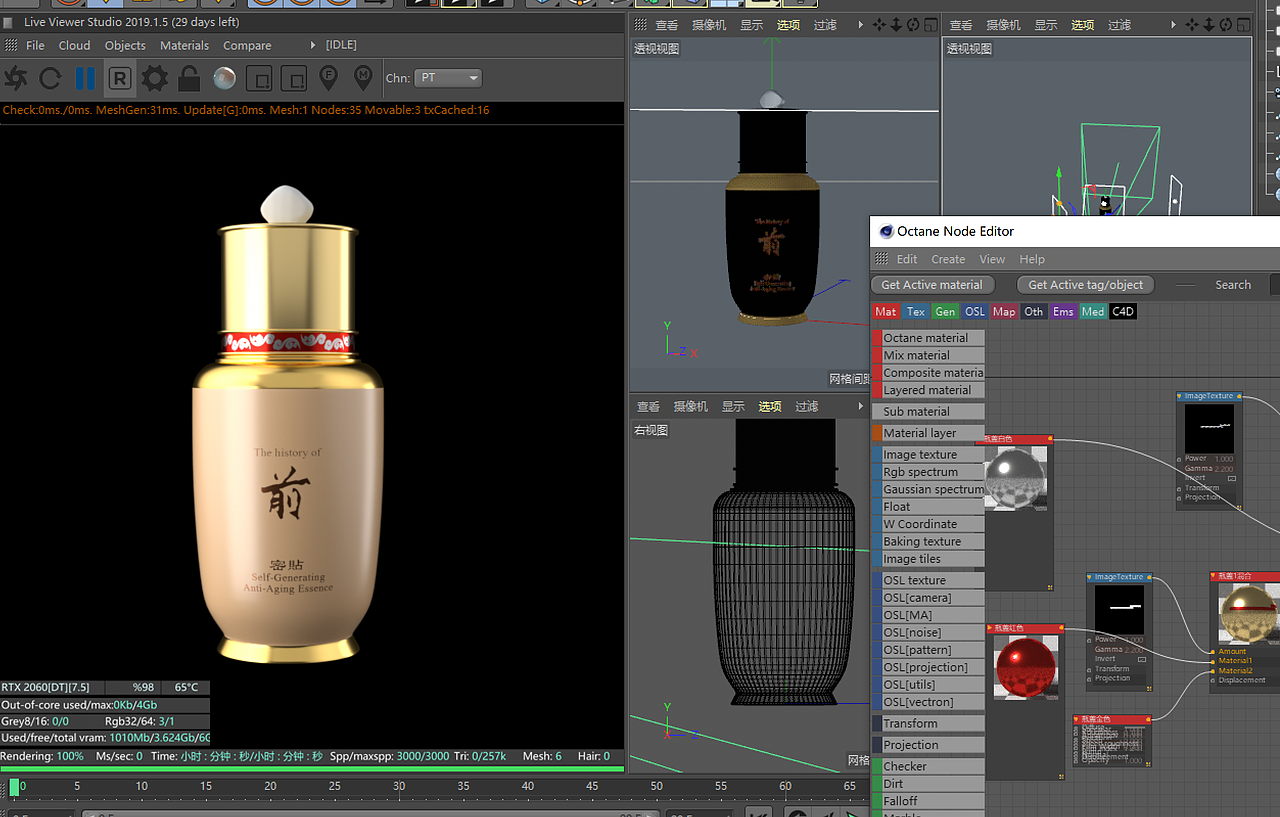Pause the Live Viewer render
Screen dimensions: 1280x817
pyautogui.click(x=85, y=78)
